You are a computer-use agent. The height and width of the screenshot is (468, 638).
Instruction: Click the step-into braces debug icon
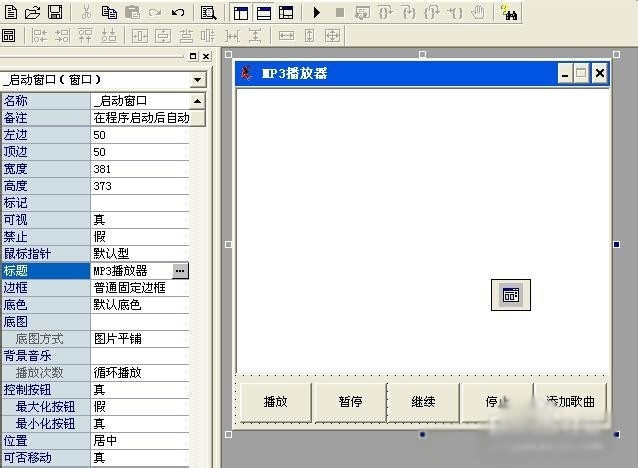(x=385, y=13)
